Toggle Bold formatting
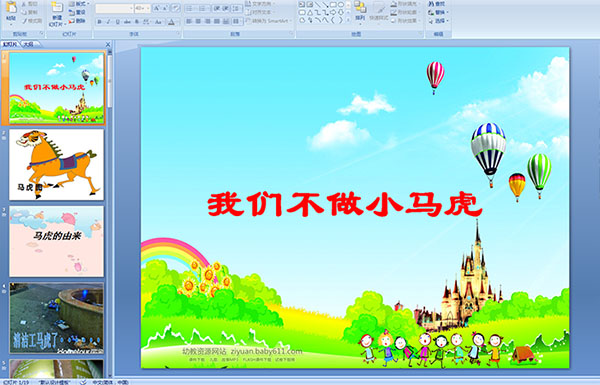This screenshot has height=385, width=600. (x=100, y=22)
